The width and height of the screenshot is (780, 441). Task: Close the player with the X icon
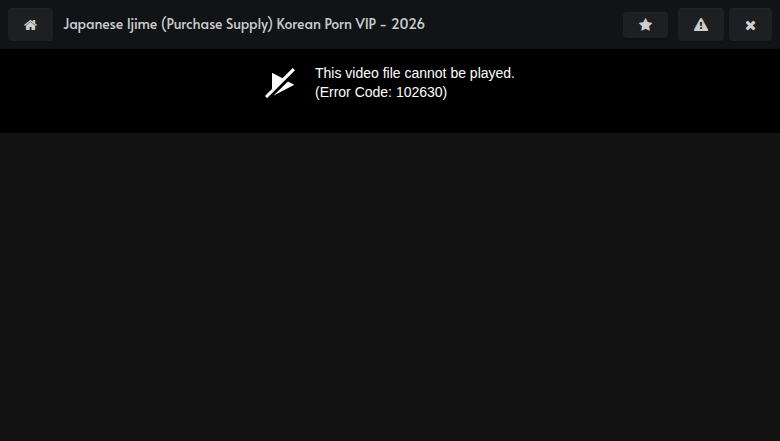pos(750,25)
